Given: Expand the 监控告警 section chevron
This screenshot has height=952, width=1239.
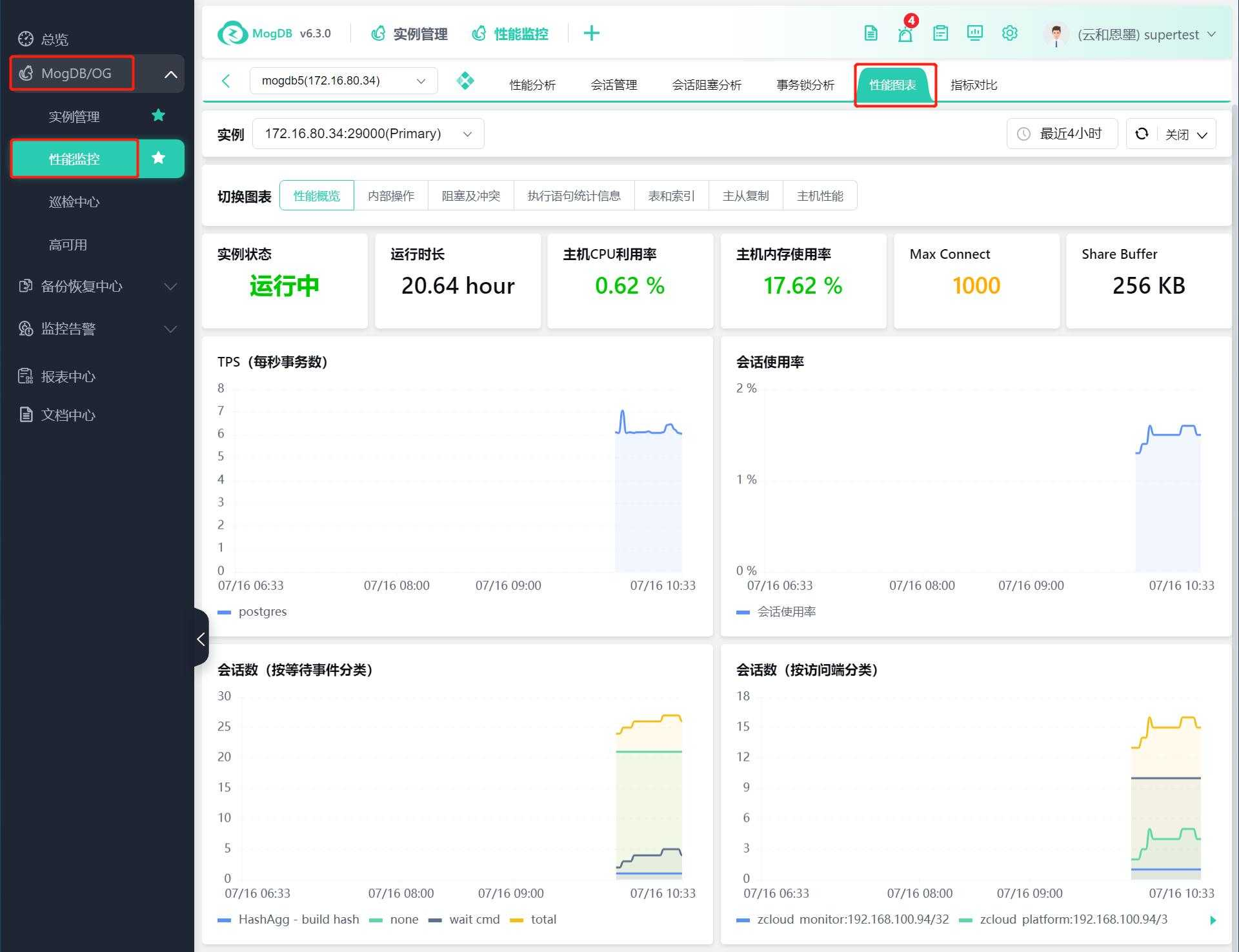Looking at the screenshot, I should (x=170, y=329).
